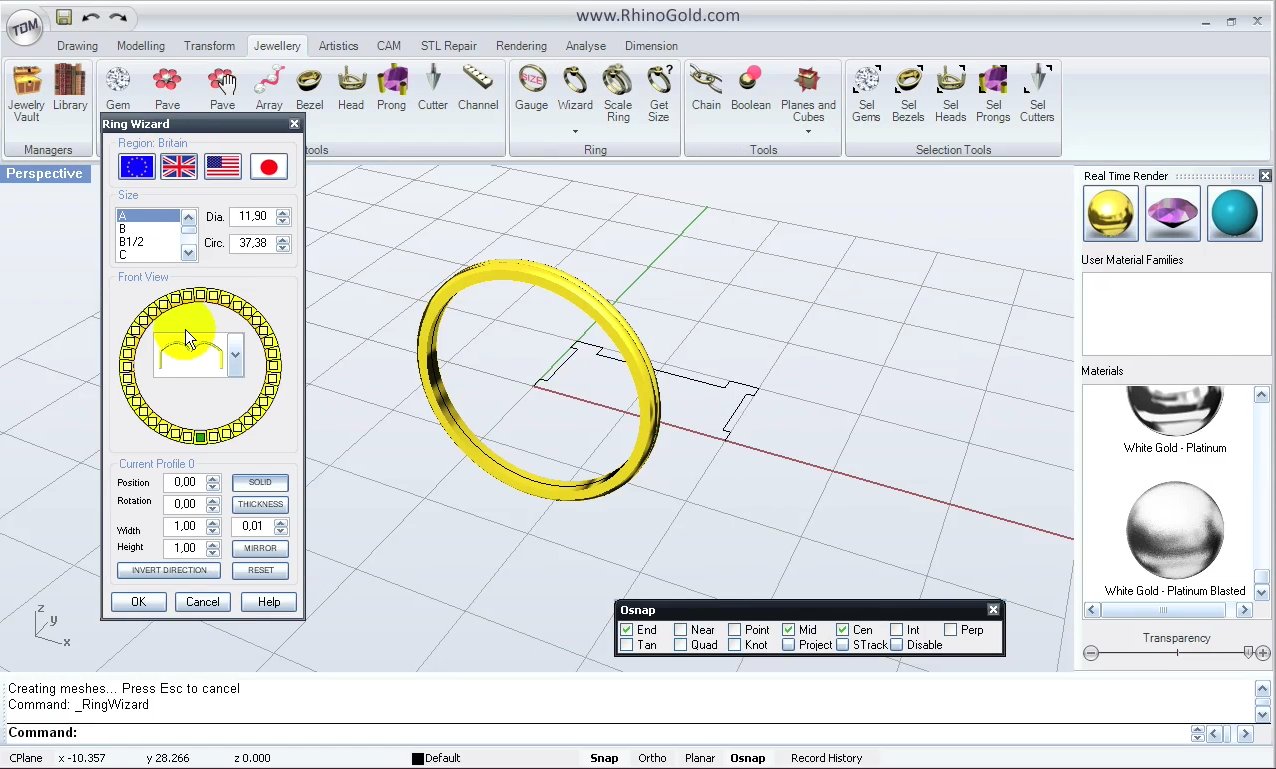Click the INVERT DIRECTION button
Viewport: 1276px width, 769px height.
(x=169, y=570)
